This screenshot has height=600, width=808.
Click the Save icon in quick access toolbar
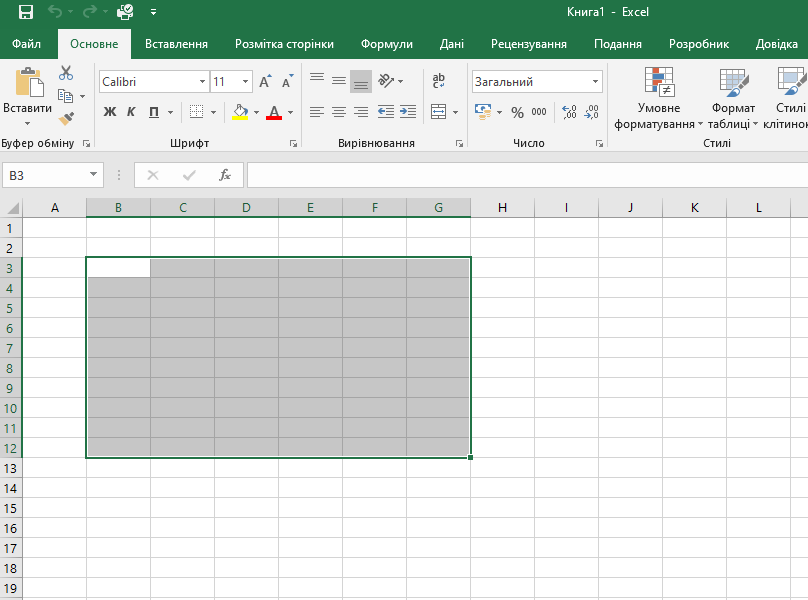25,12
